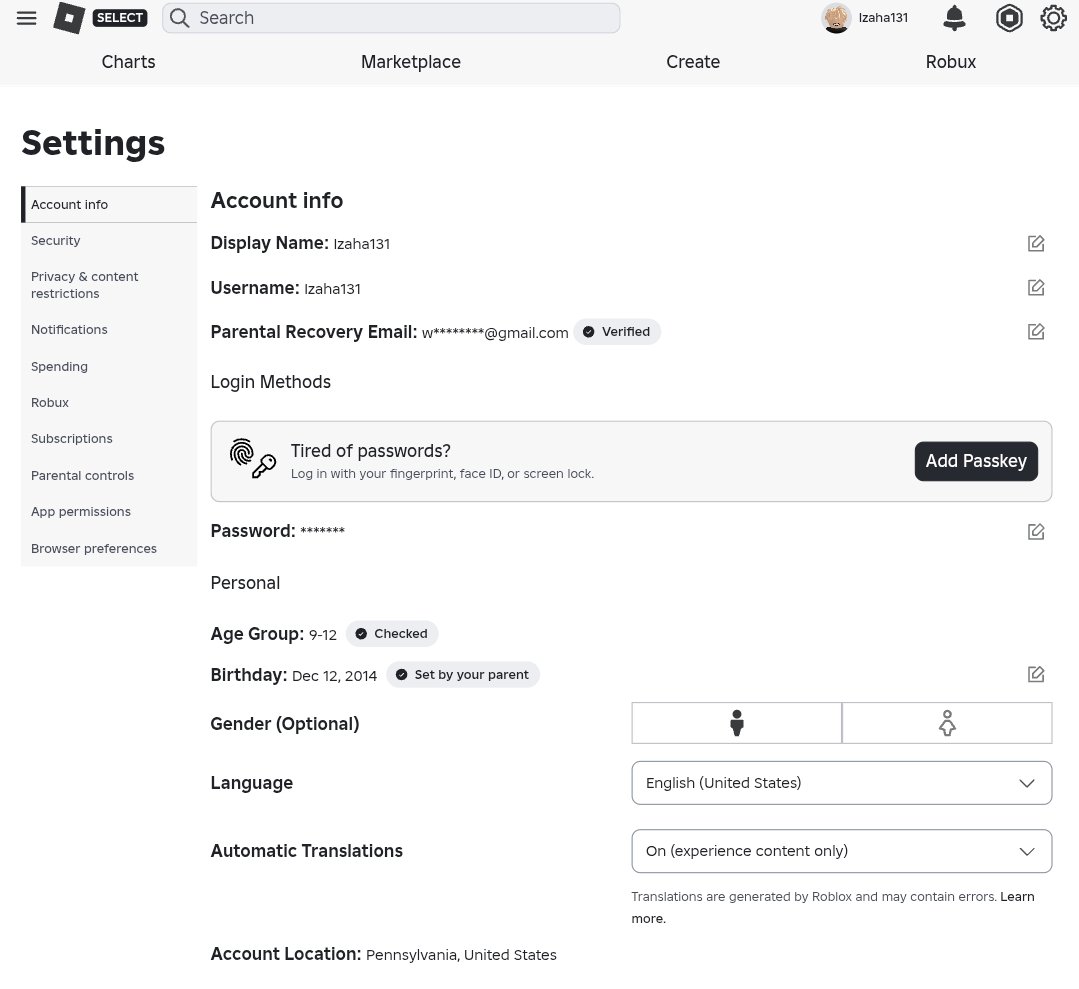Select Account info in the sidebar
Image resolution: width=1079 pixels, height=989 pixels.
click(109, 204)
